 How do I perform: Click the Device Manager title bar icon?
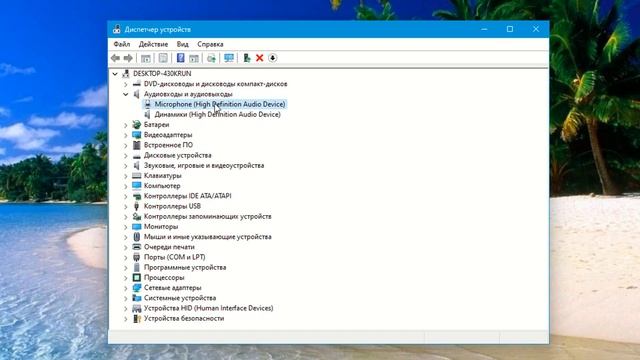117,29
